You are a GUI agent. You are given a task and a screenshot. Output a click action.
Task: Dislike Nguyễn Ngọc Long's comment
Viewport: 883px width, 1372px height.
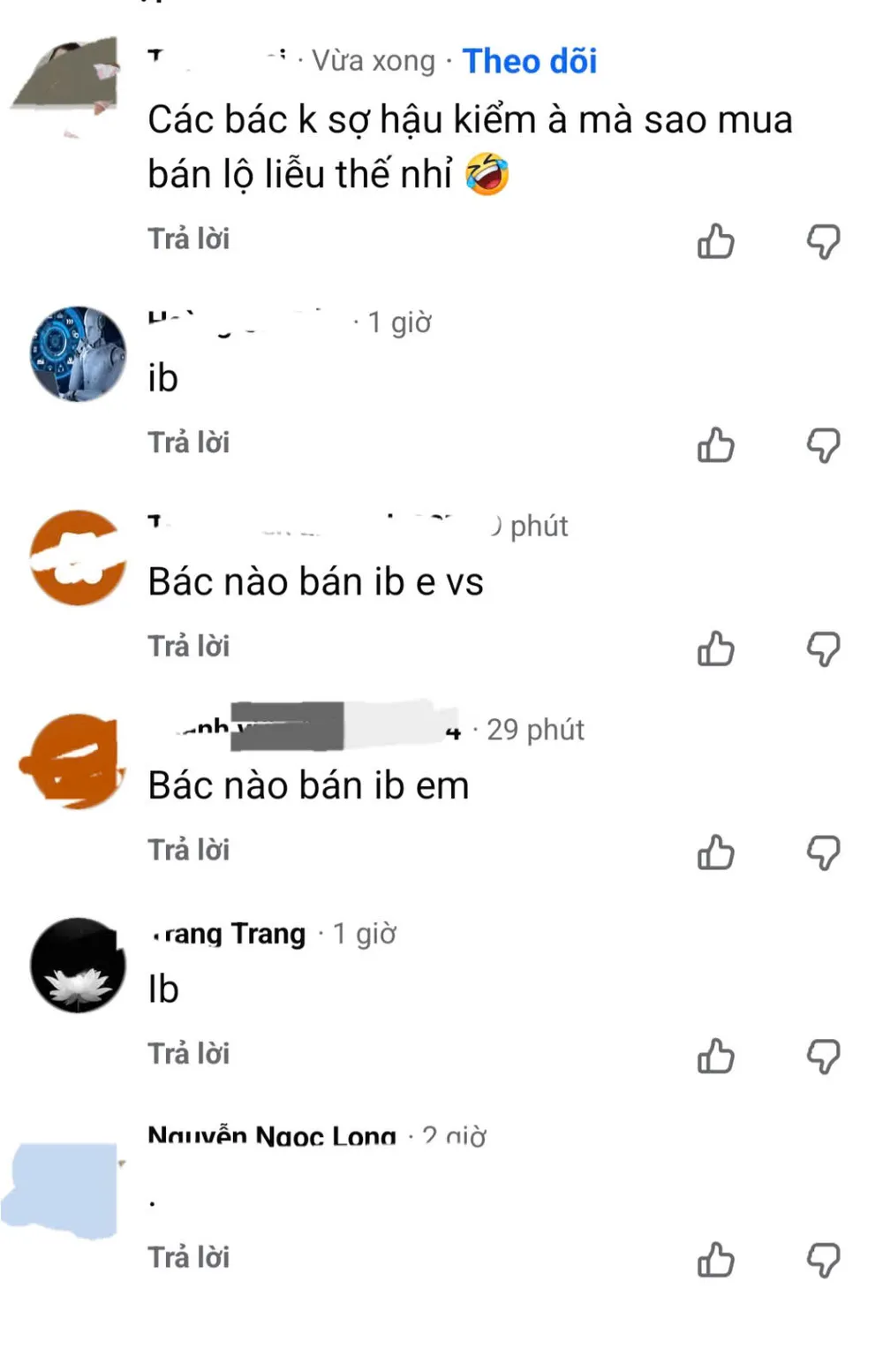click(823, 1260)
